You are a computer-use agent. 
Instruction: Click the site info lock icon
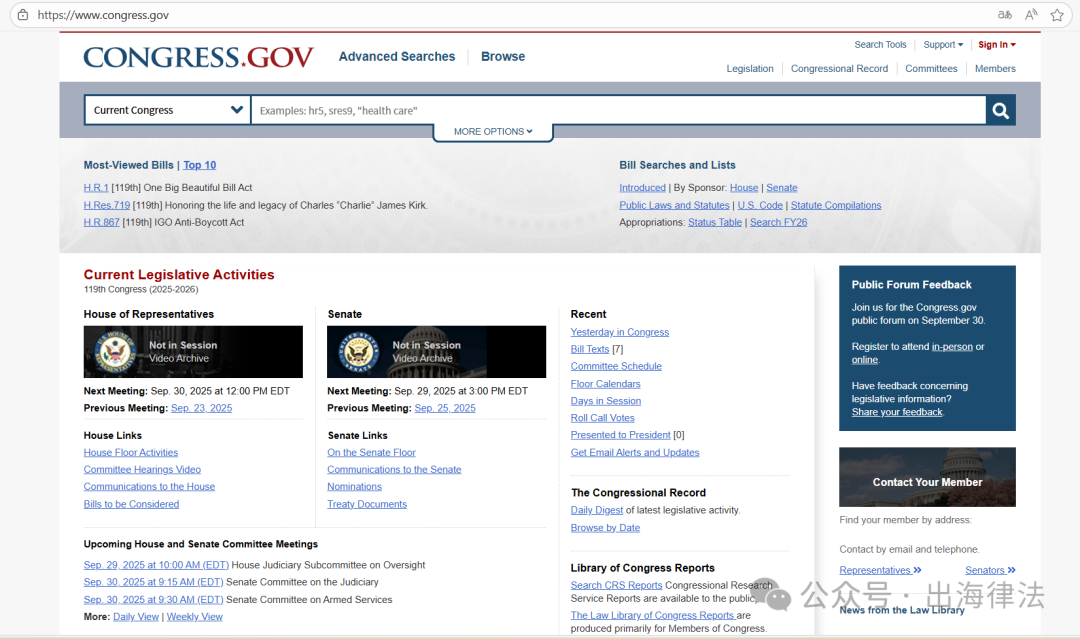pyautogui.click(x=23, y=14)
